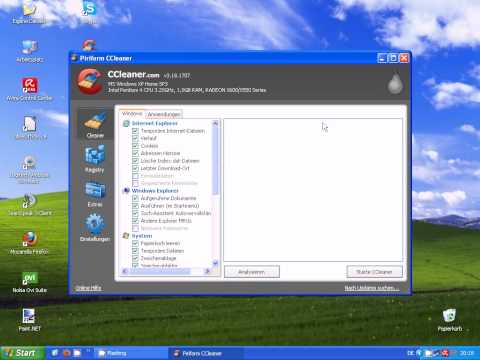
Task: Open the Papierkorb recycle bin
Action: coord(450,320)
